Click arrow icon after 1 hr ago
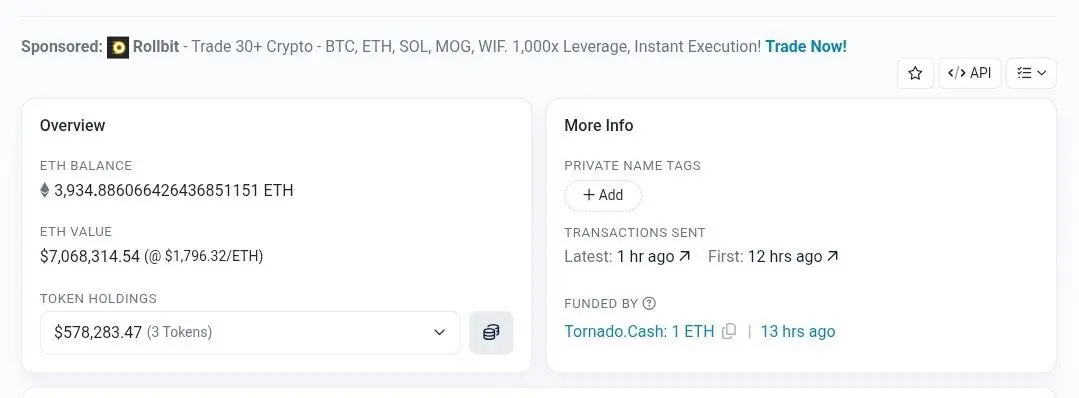The width and height of the screenshot is (1079, 398). click(x=684, y=256)
